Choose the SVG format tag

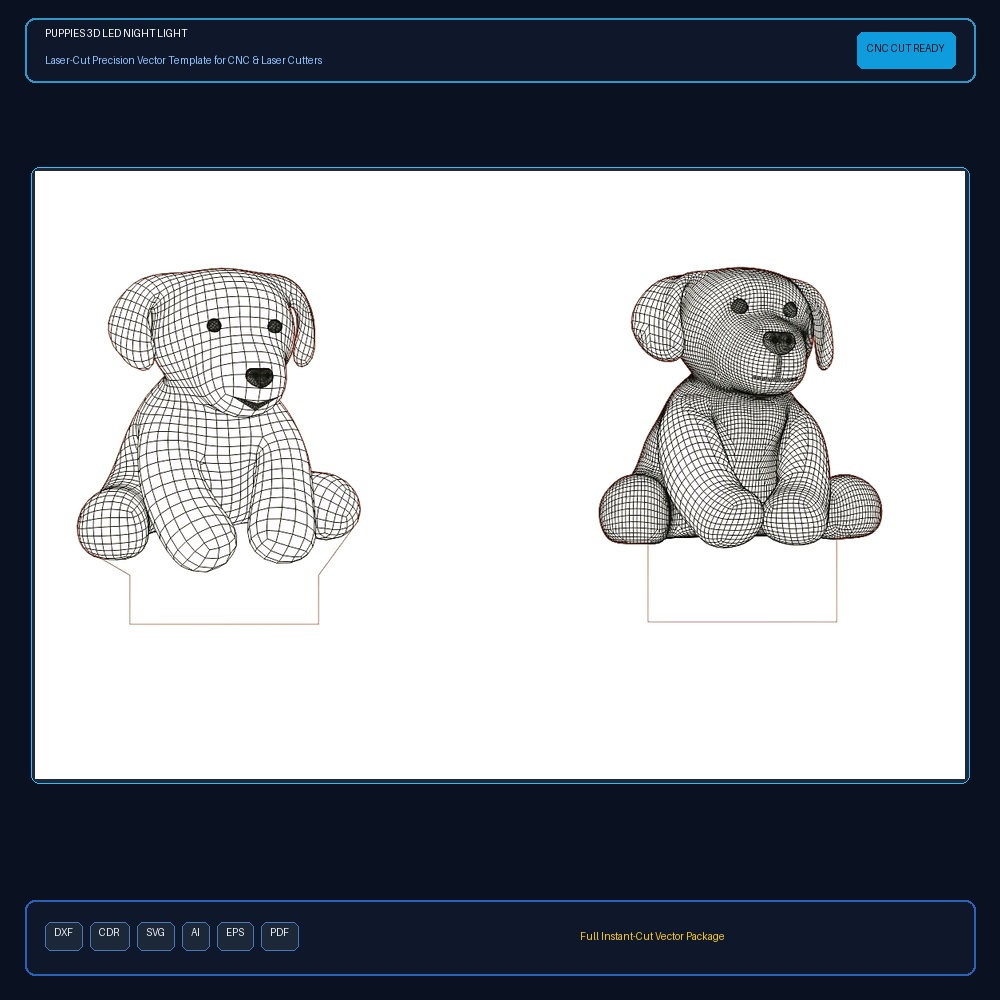pyautogui.click(x=156, y=936)
